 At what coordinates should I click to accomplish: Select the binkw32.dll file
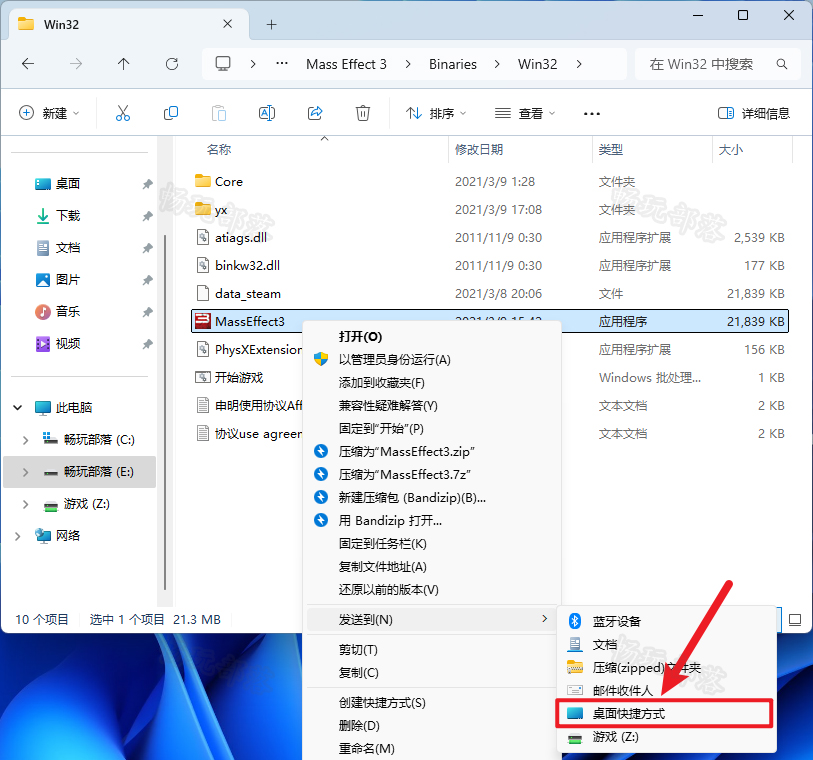tap(247, 265)
